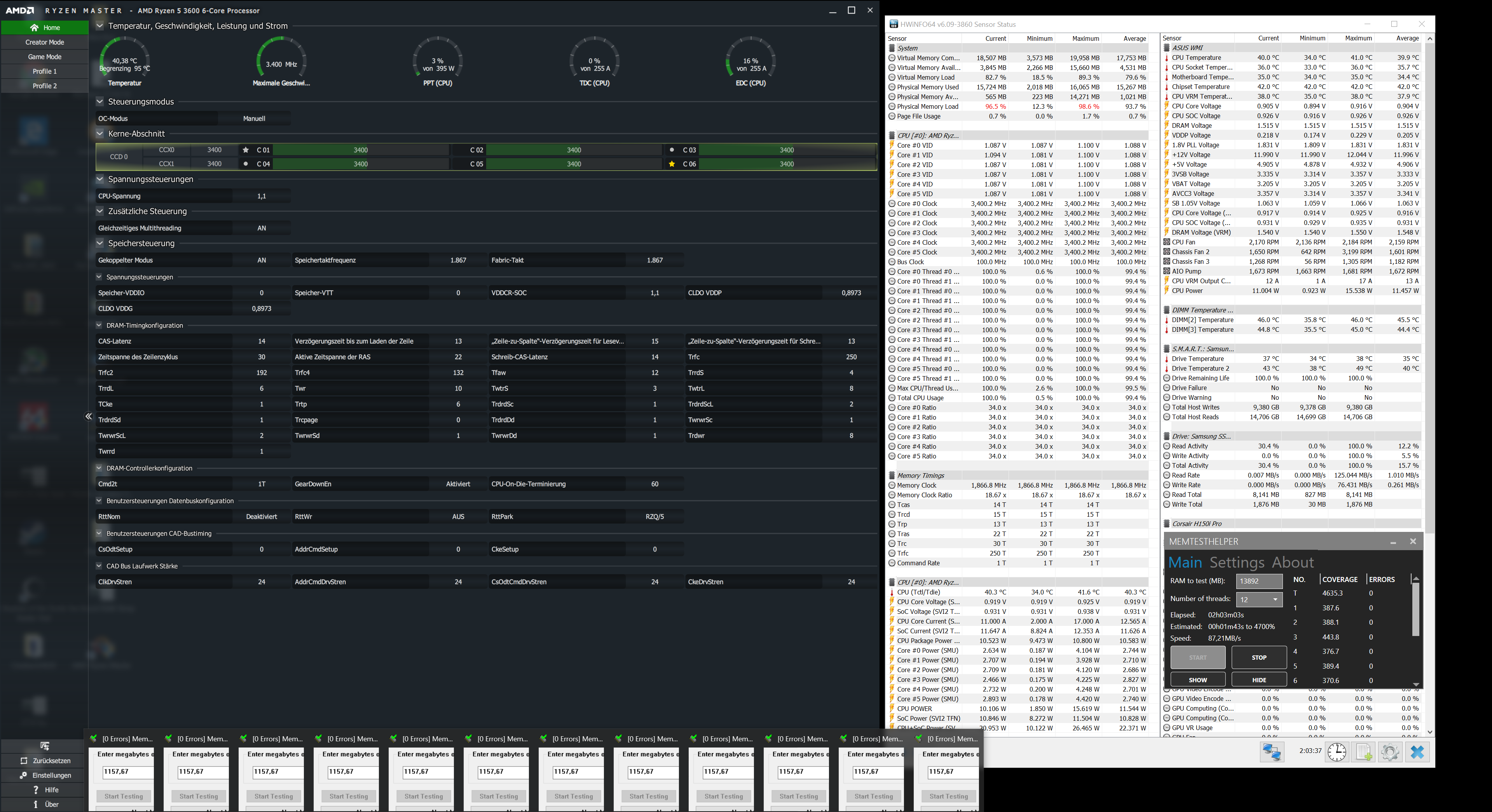
Task: Open HWiNFO settings gear icon
Action: (1390, 752)
